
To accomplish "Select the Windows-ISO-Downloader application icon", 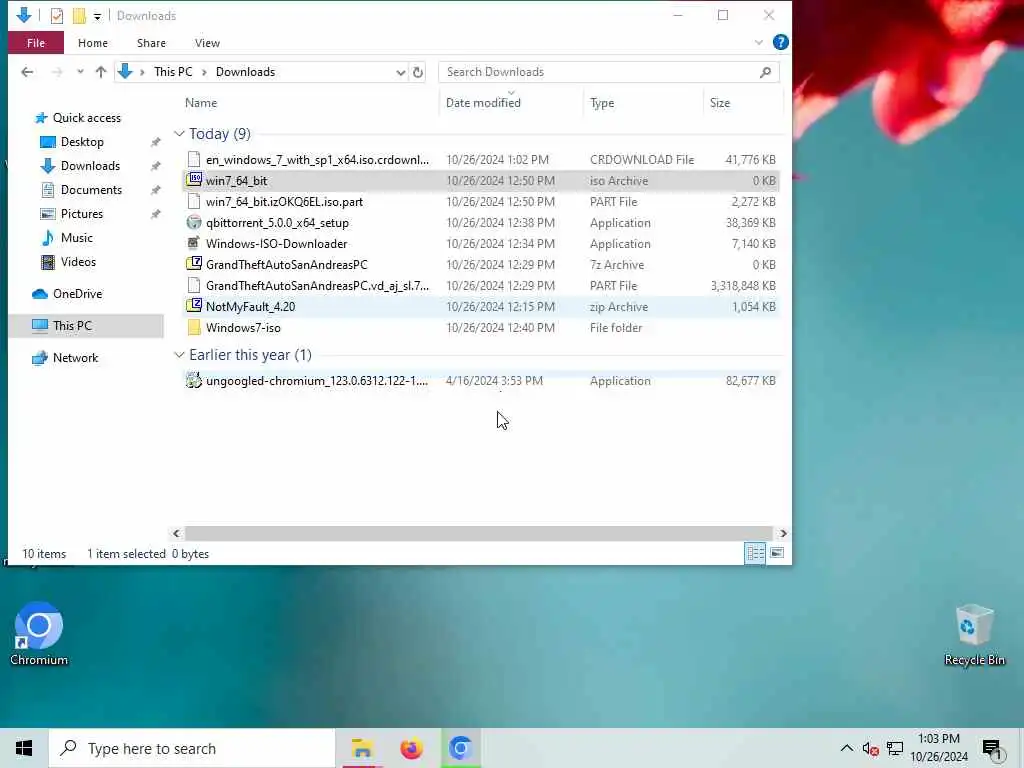I will (x=194, y=243).
